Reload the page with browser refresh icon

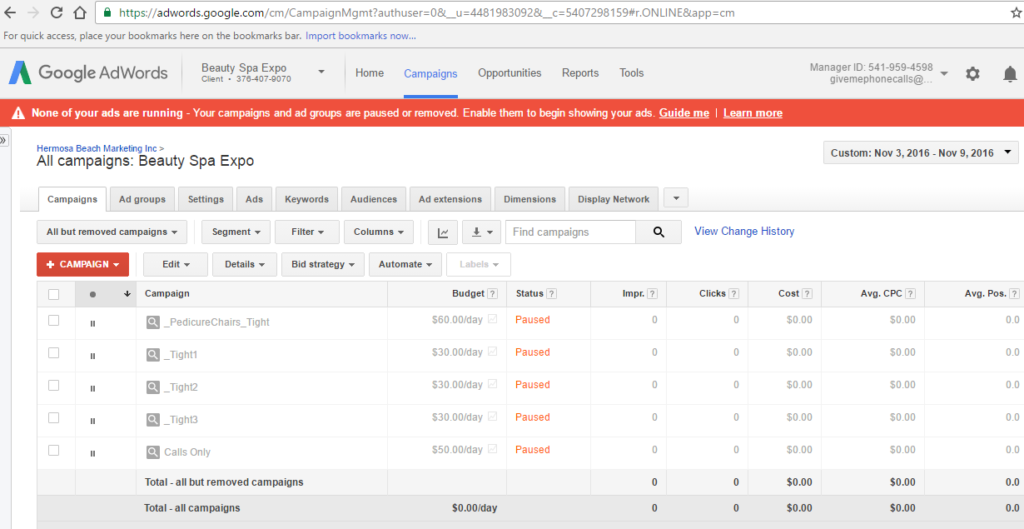click(x=54, y=12)
